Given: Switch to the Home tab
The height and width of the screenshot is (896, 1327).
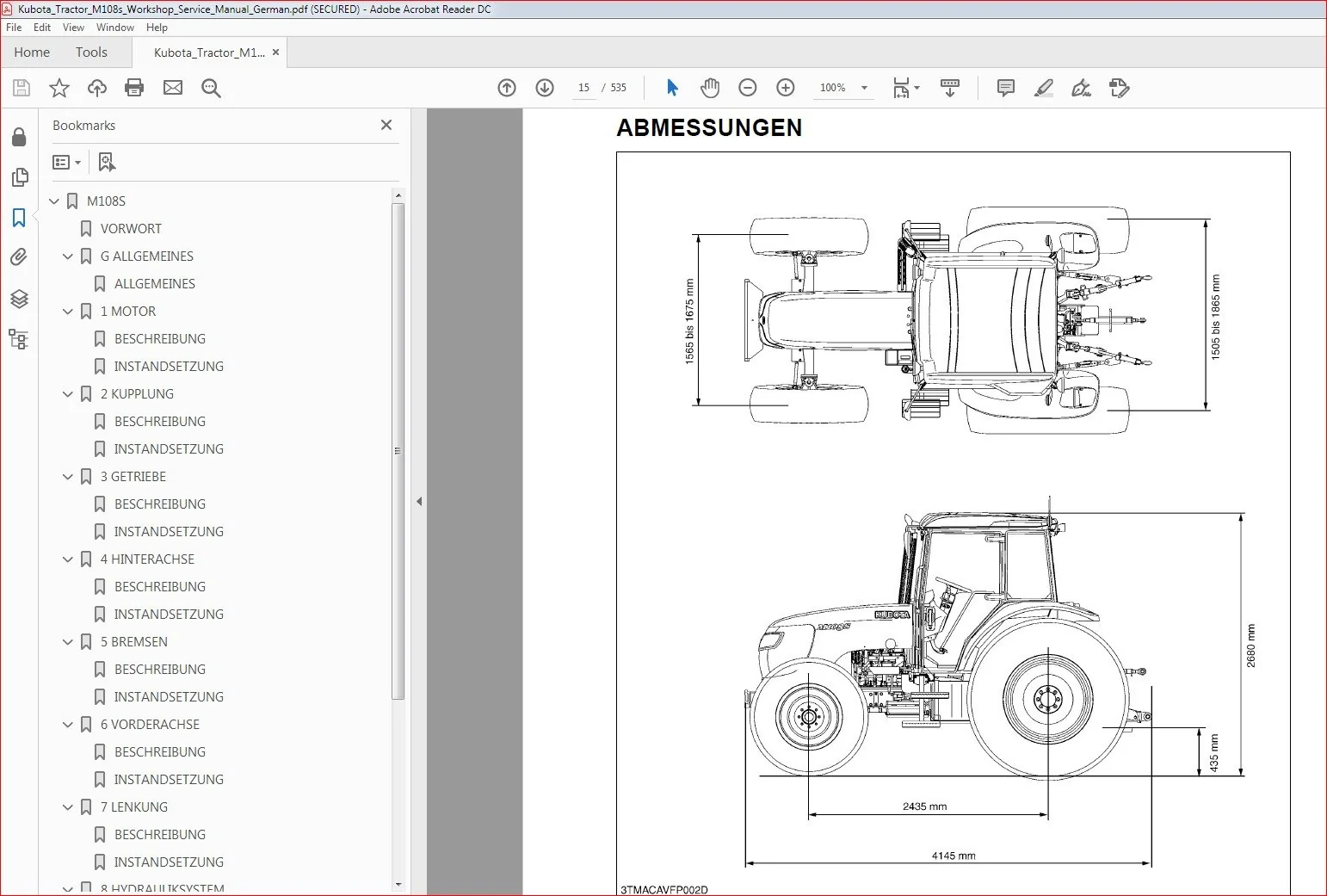Looking at the screenshot, I should coord(32,53).
